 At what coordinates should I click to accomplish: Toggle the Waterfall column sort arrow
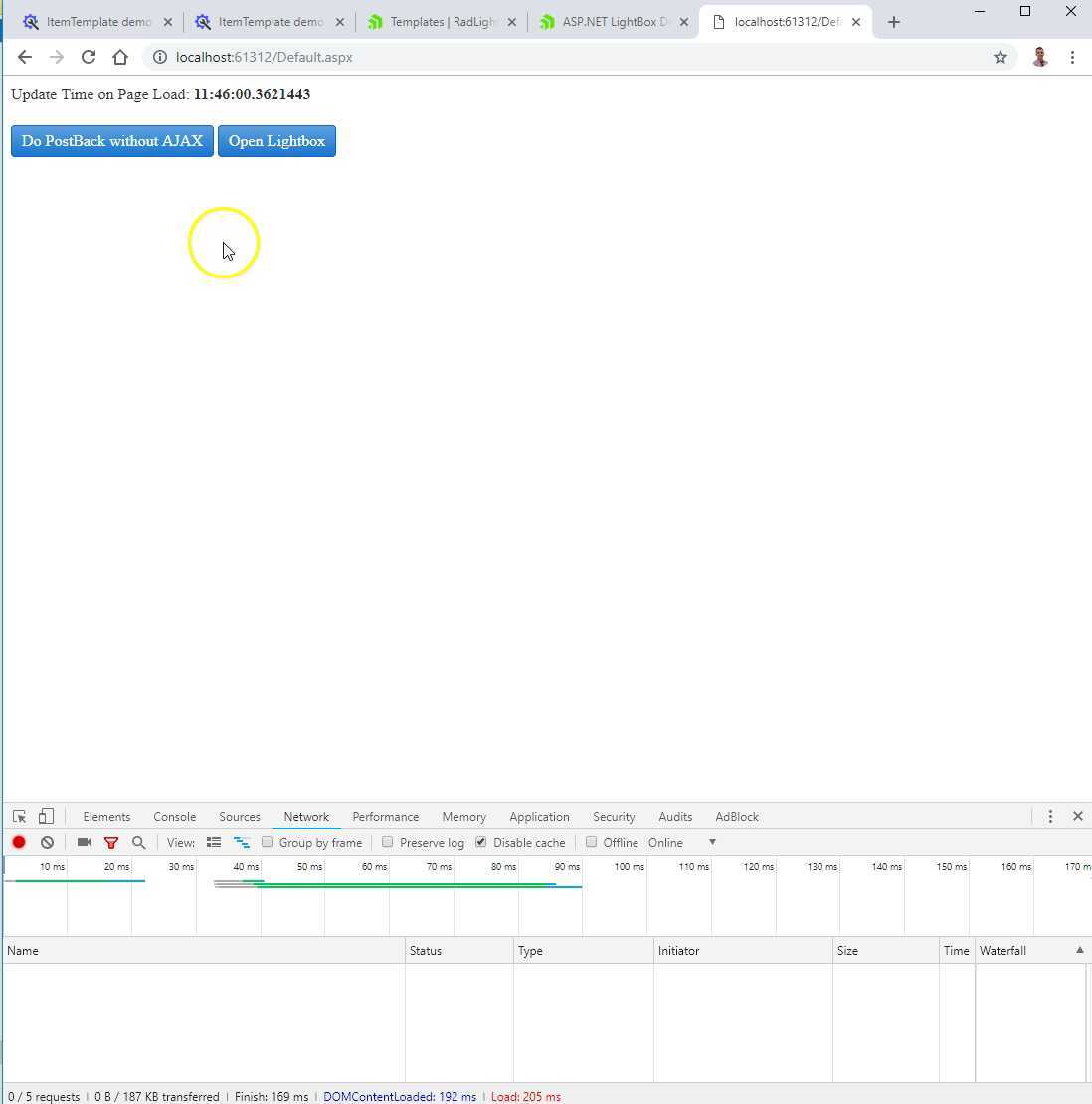pyautogui.click(x=1079, y=950)
